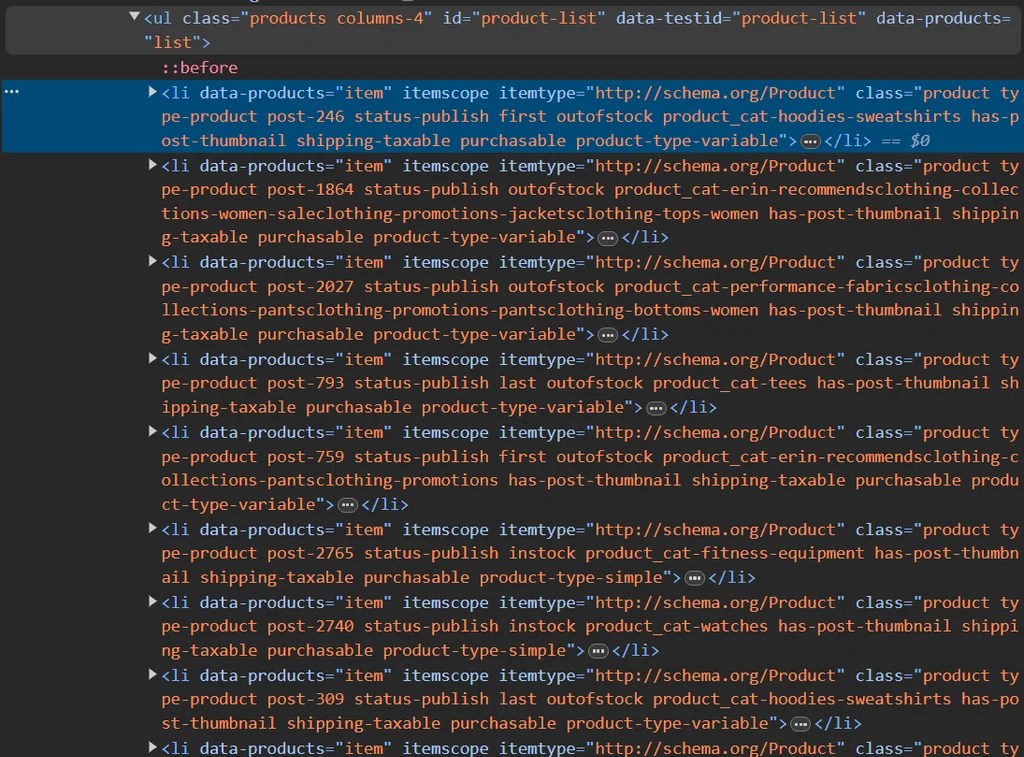1024x757 pixels.
Task: Click "post-1864" class text
Action: pyautogui.click(x=310, y=189)
